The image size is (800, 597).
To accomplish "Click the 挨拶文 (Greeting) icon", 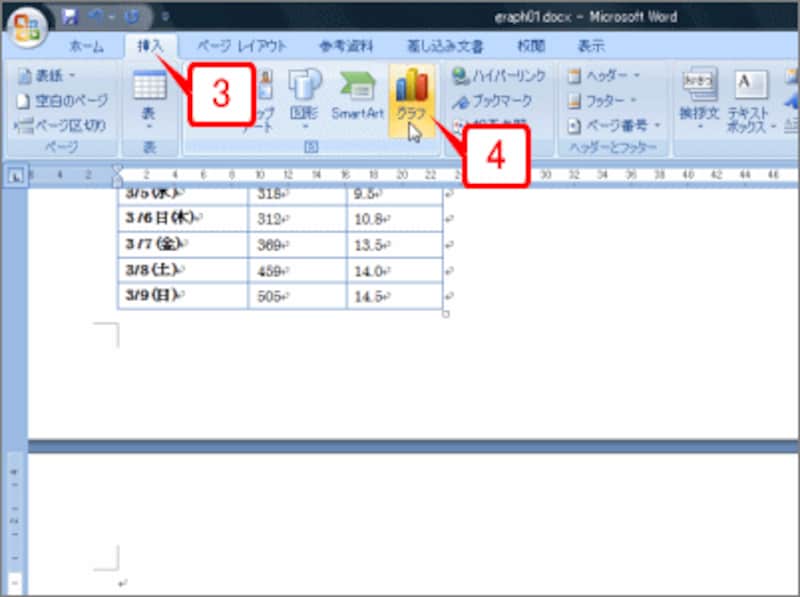I will [x=699, y=100].
